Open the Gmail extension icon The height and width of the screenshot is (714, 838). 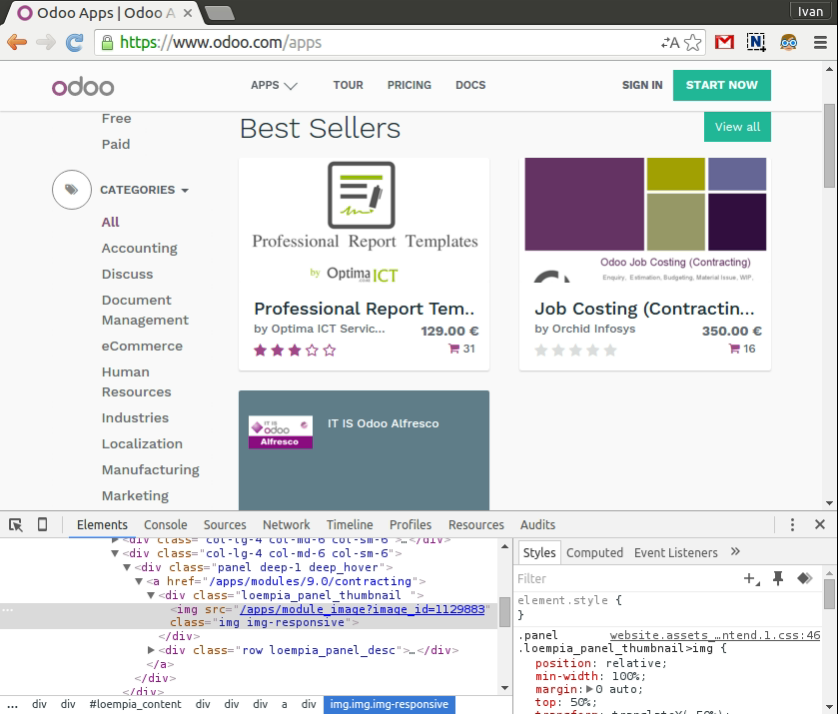[x=724, y=42]
